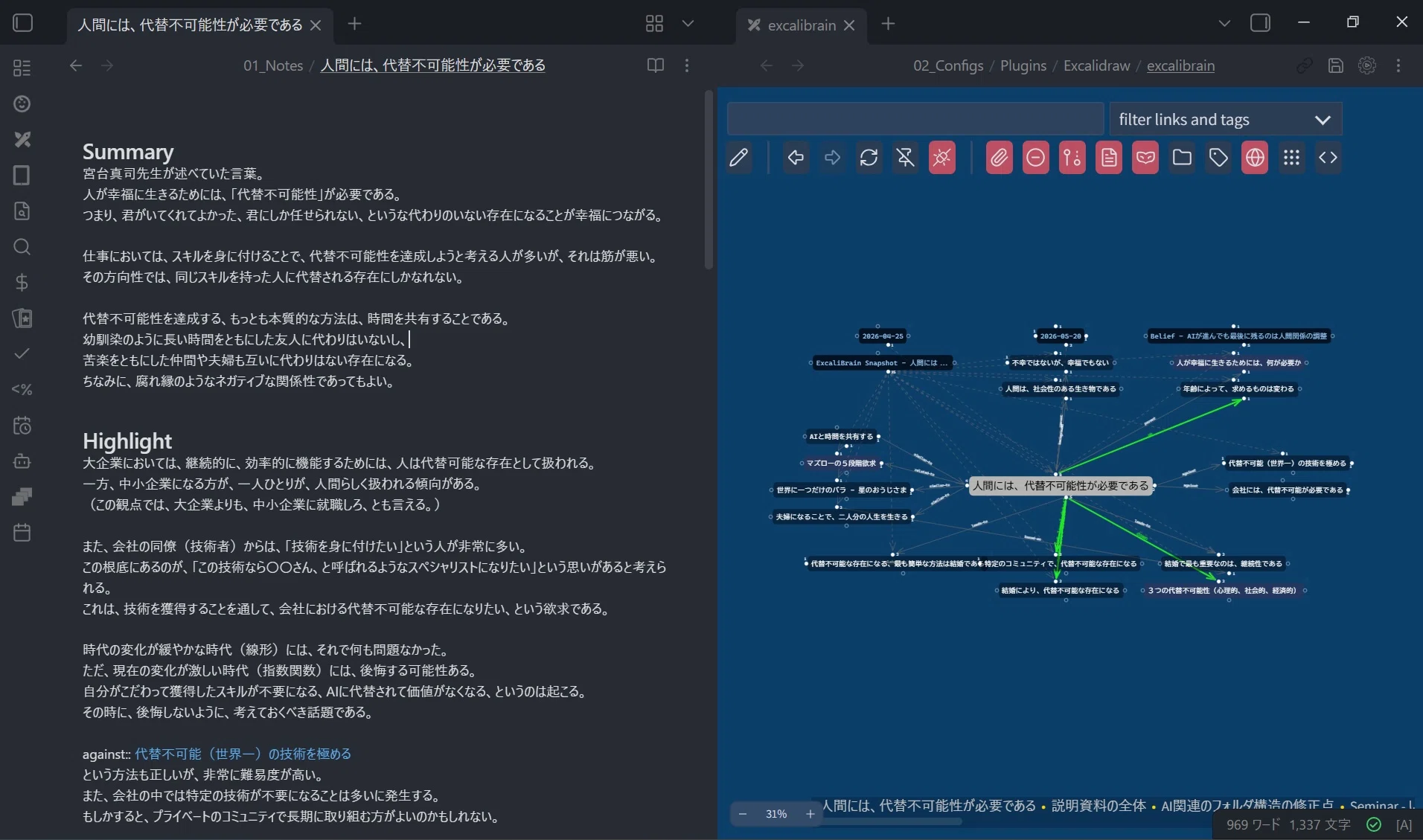Select the 年齢によって、求めるものは変わる graph node

[x=1238, y=388]
